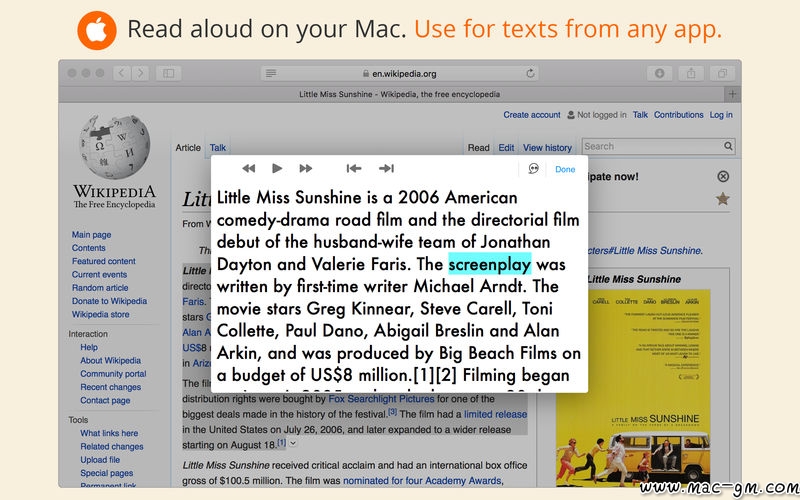Follow nominated for four Academy Awards link
The height and width of the screenshot is (500, 800).
[x=423, y=481]
